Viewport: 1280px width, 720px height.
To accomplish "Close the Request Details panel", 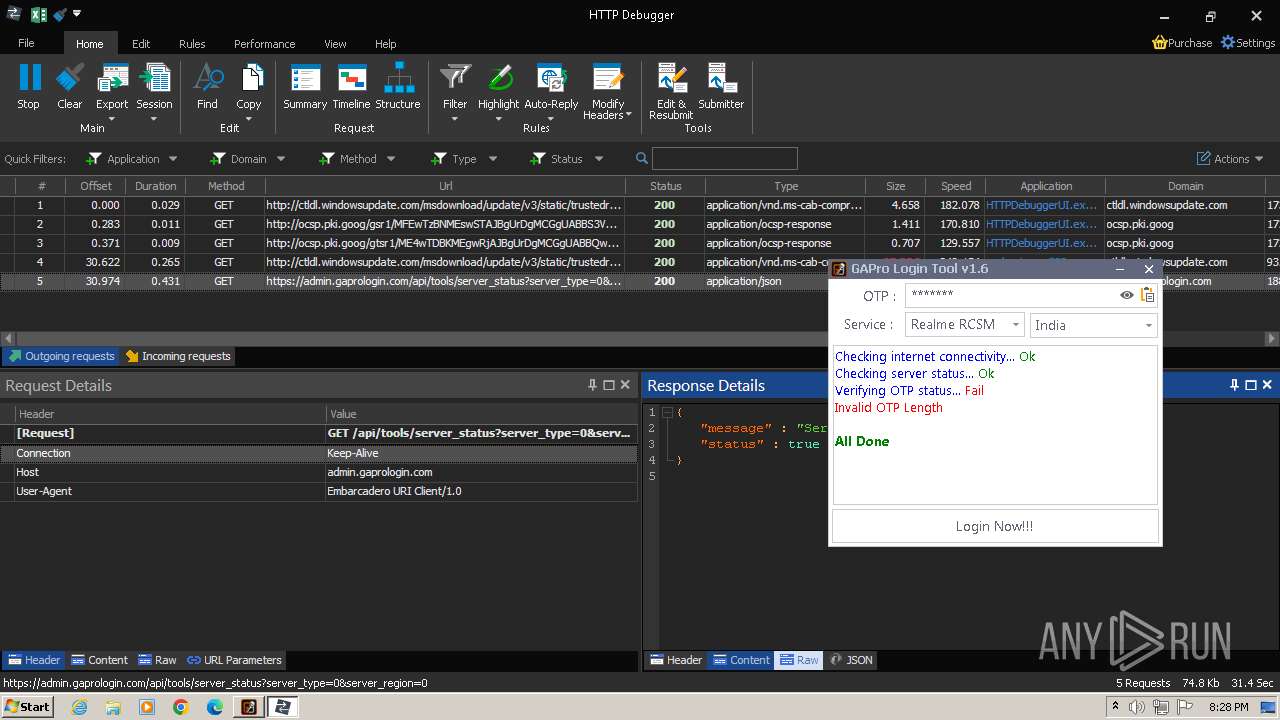I will point(625,385).
